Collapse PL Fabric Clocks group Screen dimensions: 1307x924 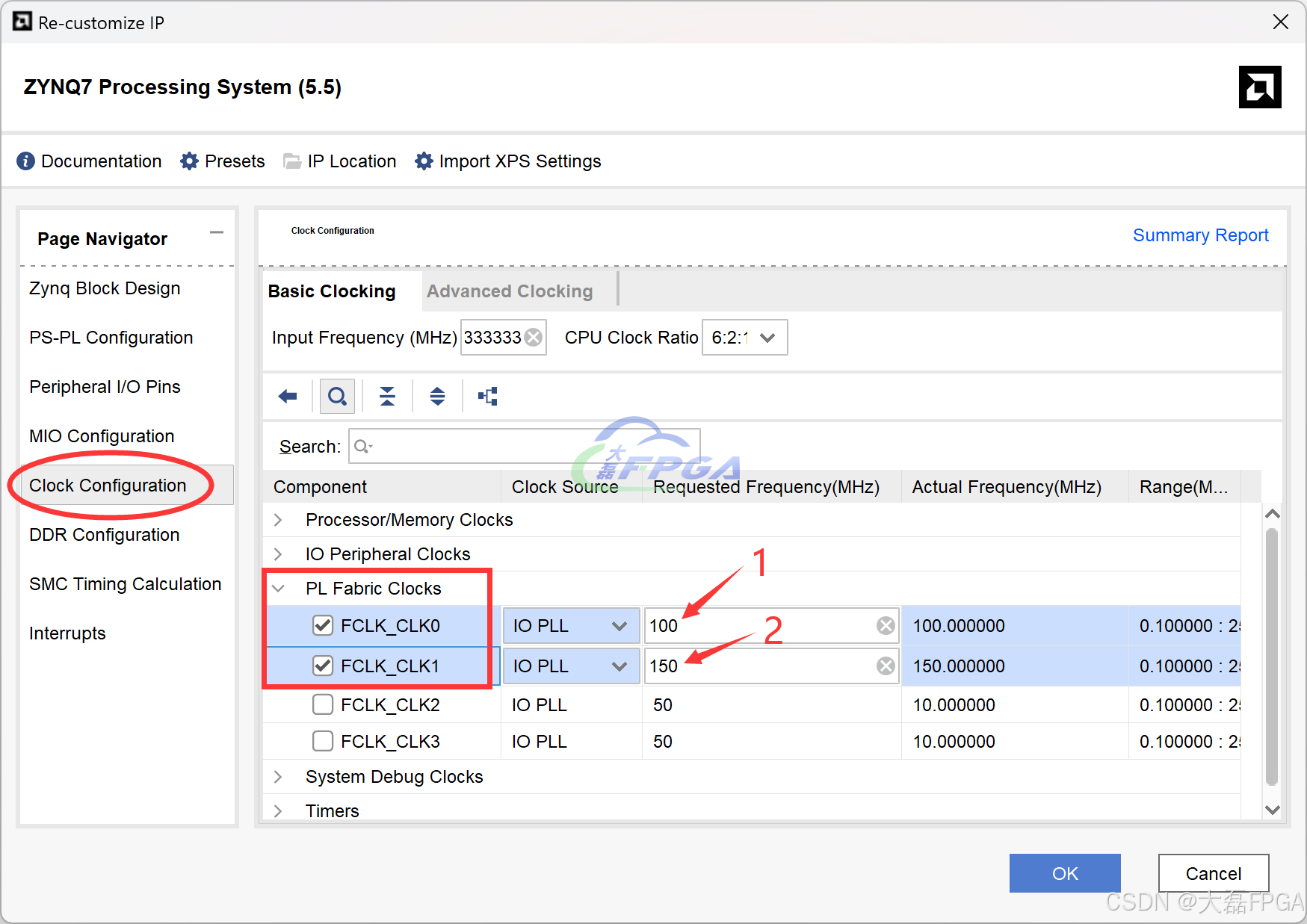pos(278,589)
